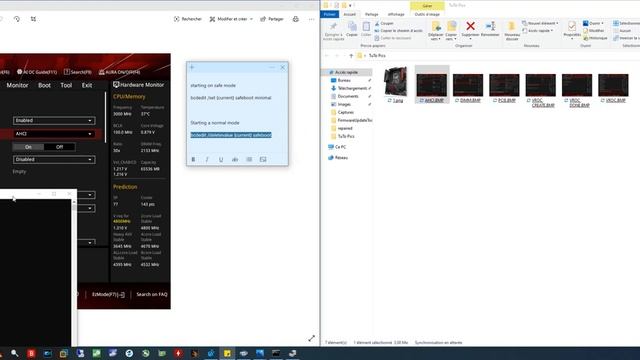Image resolution: width=640 pixels, height=360 pixels.
Task: Open the AHCI dropdown in BIOS image
Action: click(54, 134)
